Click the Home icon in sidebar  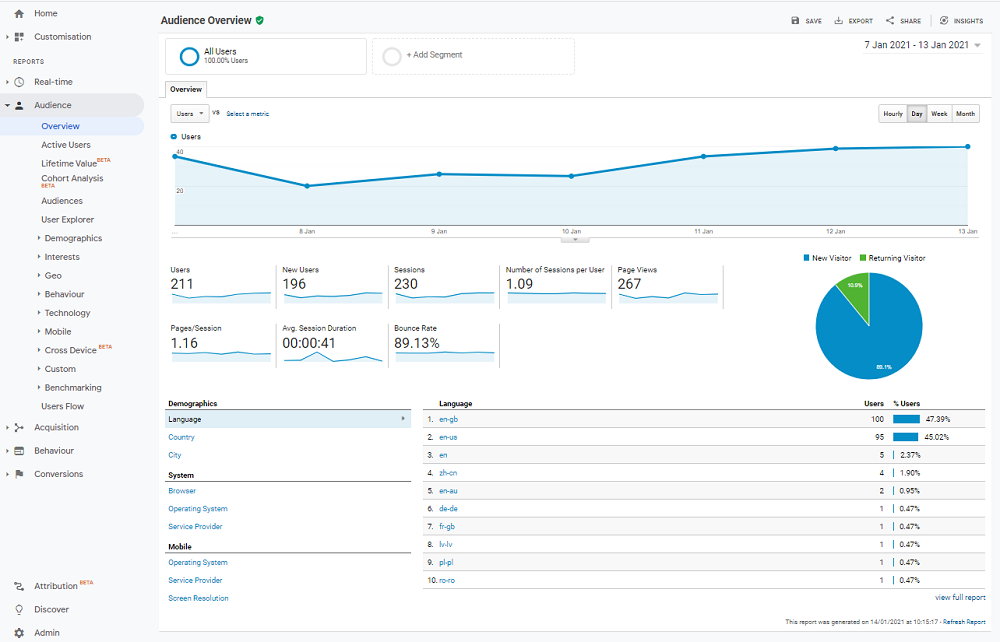(19, 13)
